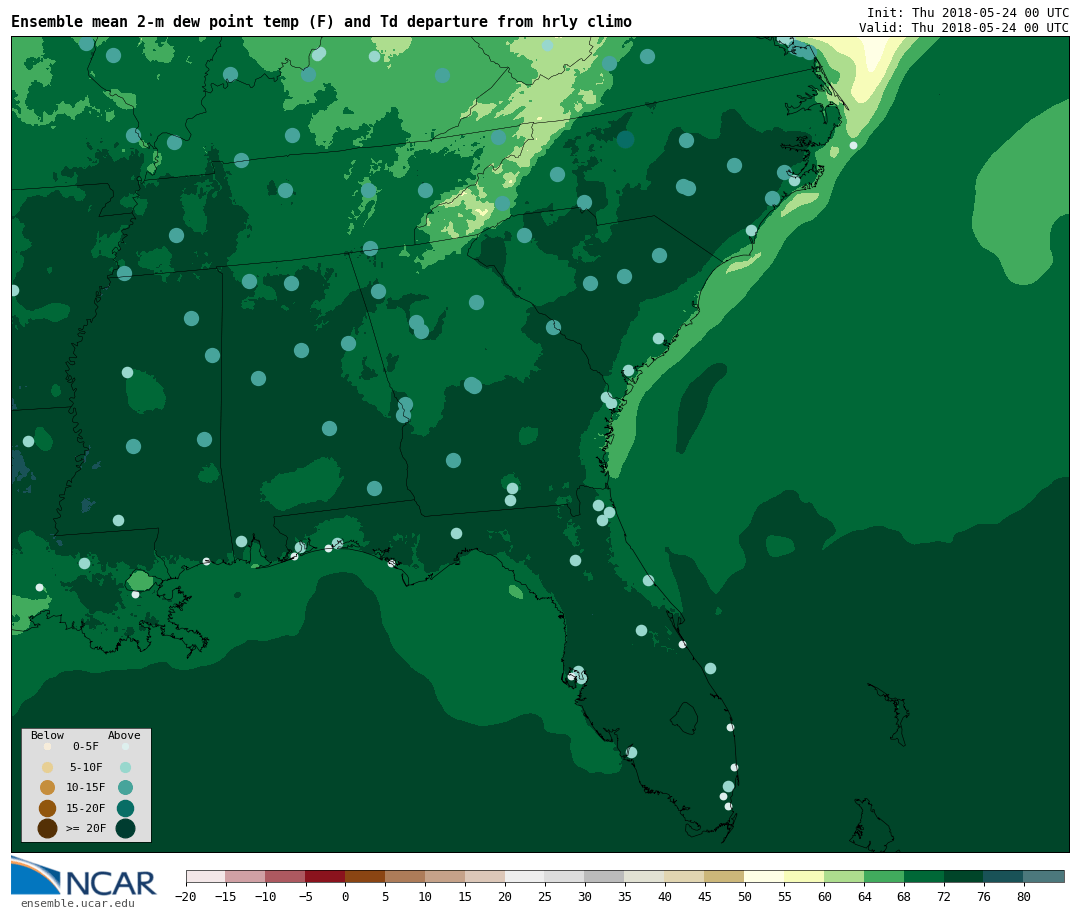Click the Below >= 20F dark brown circle
The height and width of the screenshot is (915, 1080).
tap(48, 828)
